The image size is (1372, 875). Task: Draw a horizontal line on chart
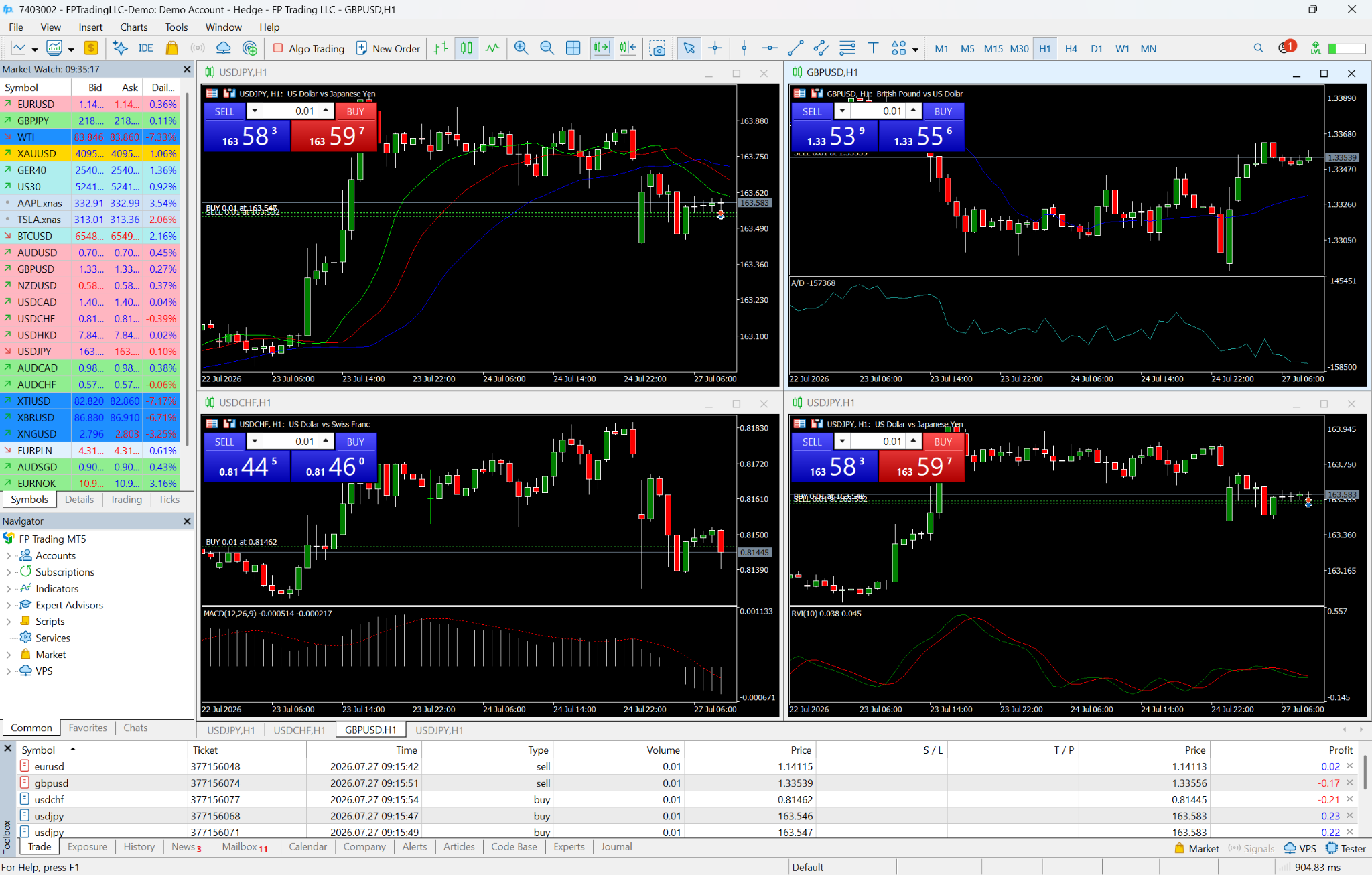769,48
